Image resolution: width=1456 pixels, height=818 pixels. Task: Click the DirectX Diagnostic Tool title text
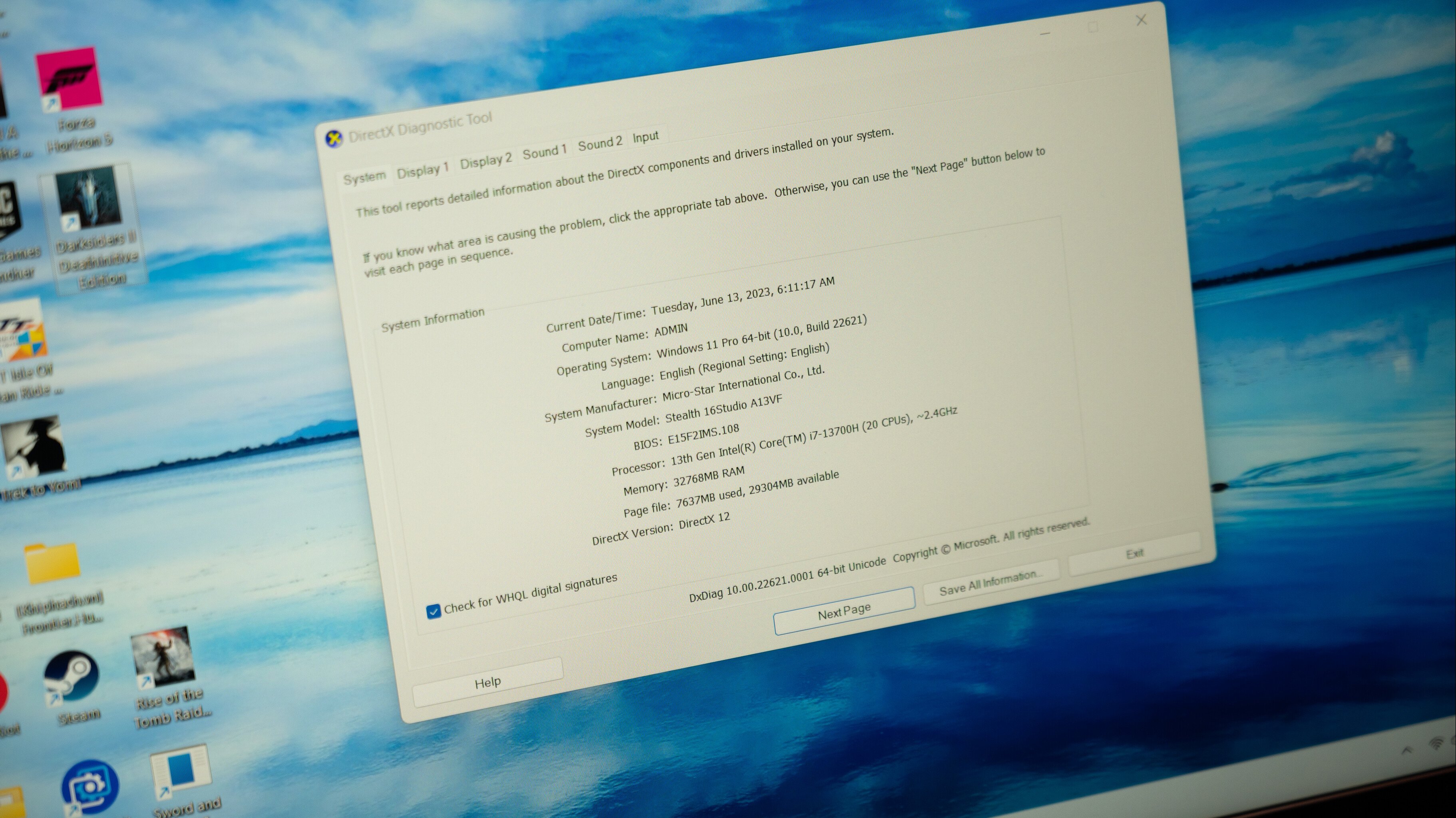420,127
